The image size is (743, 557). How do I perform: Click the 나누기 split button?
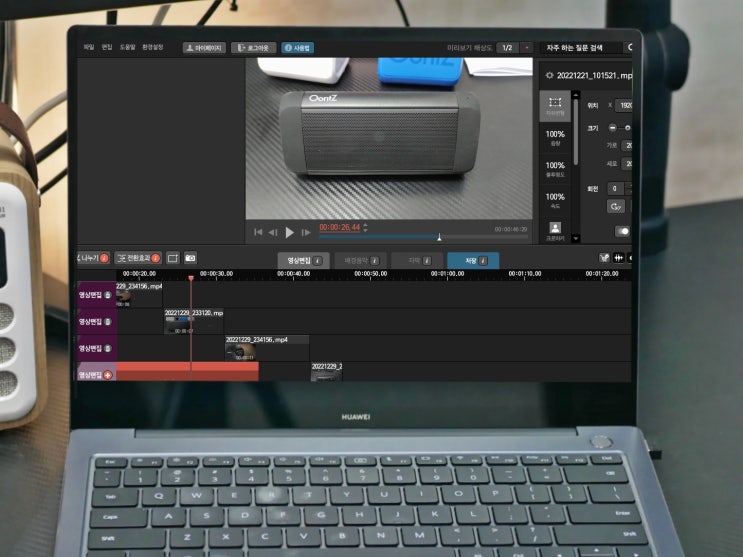(x=93, y=258)
